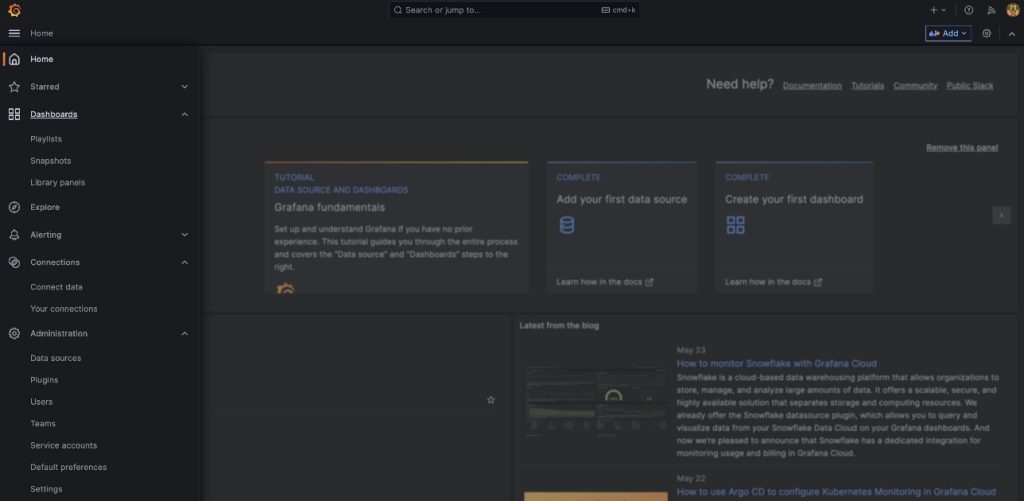Open the user profile avatar
Viewport: 1024px width, 501px height.
click(x=1012, y=10)
